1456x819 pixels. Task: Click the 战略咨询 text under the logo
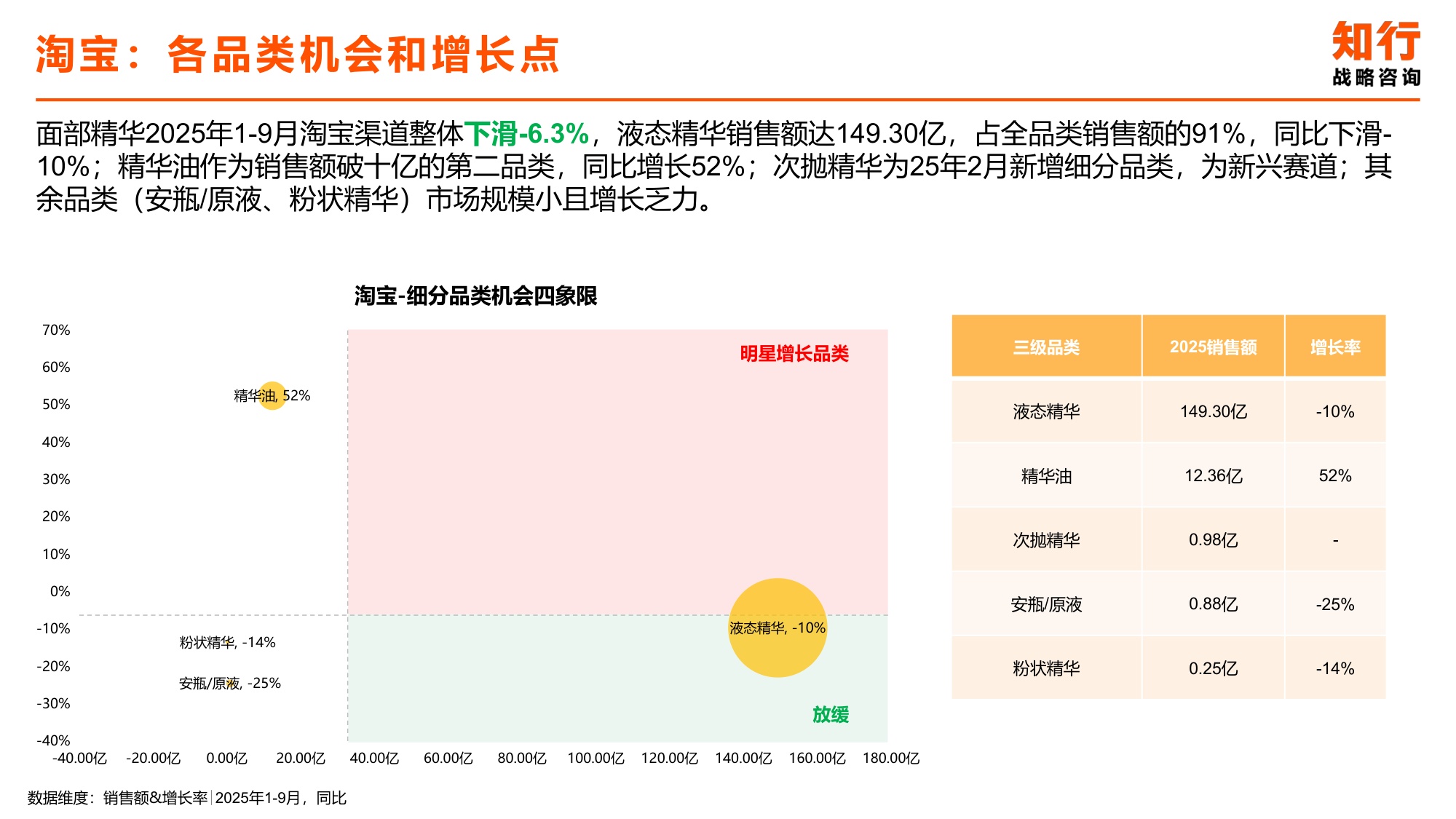(1376, 77)
